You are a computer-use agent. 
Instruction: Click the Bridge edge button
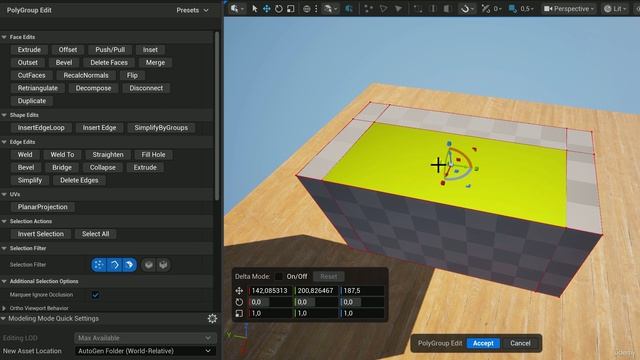pyautogui.click(x=62, y=167)
